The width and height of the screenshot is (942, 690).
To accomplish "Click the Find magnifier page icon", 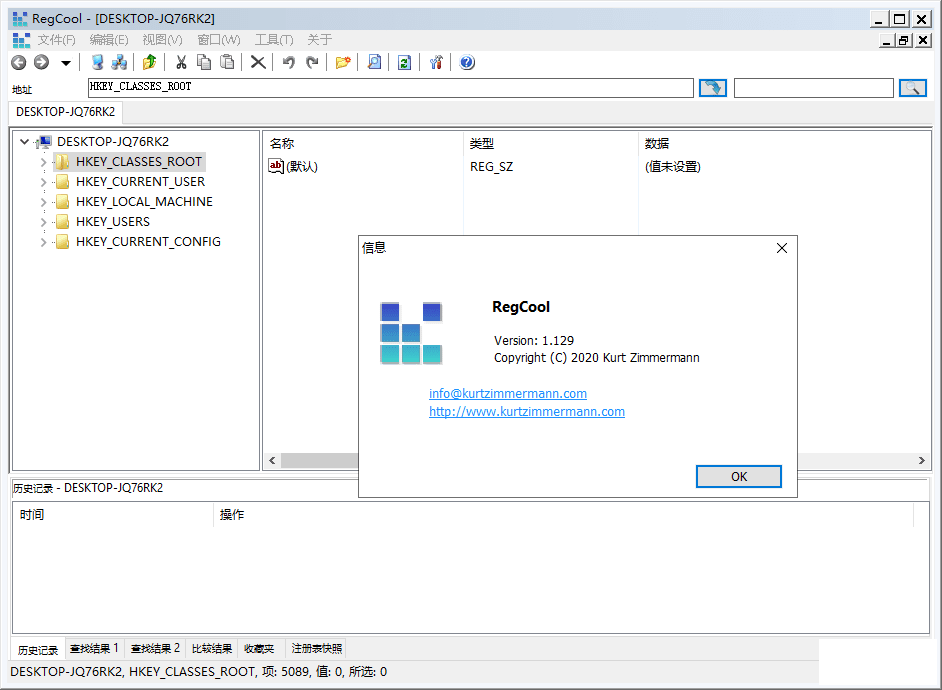I will pos(374,62).
